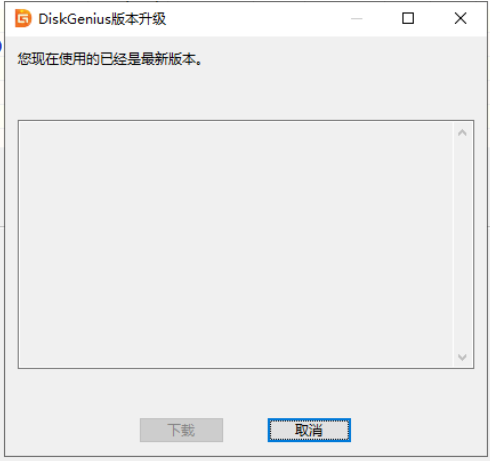Image resolution: width=490 pixels, height=461 pixels.
Task: Click the blank dialog area below the message
Action: (x=245, y=93)
